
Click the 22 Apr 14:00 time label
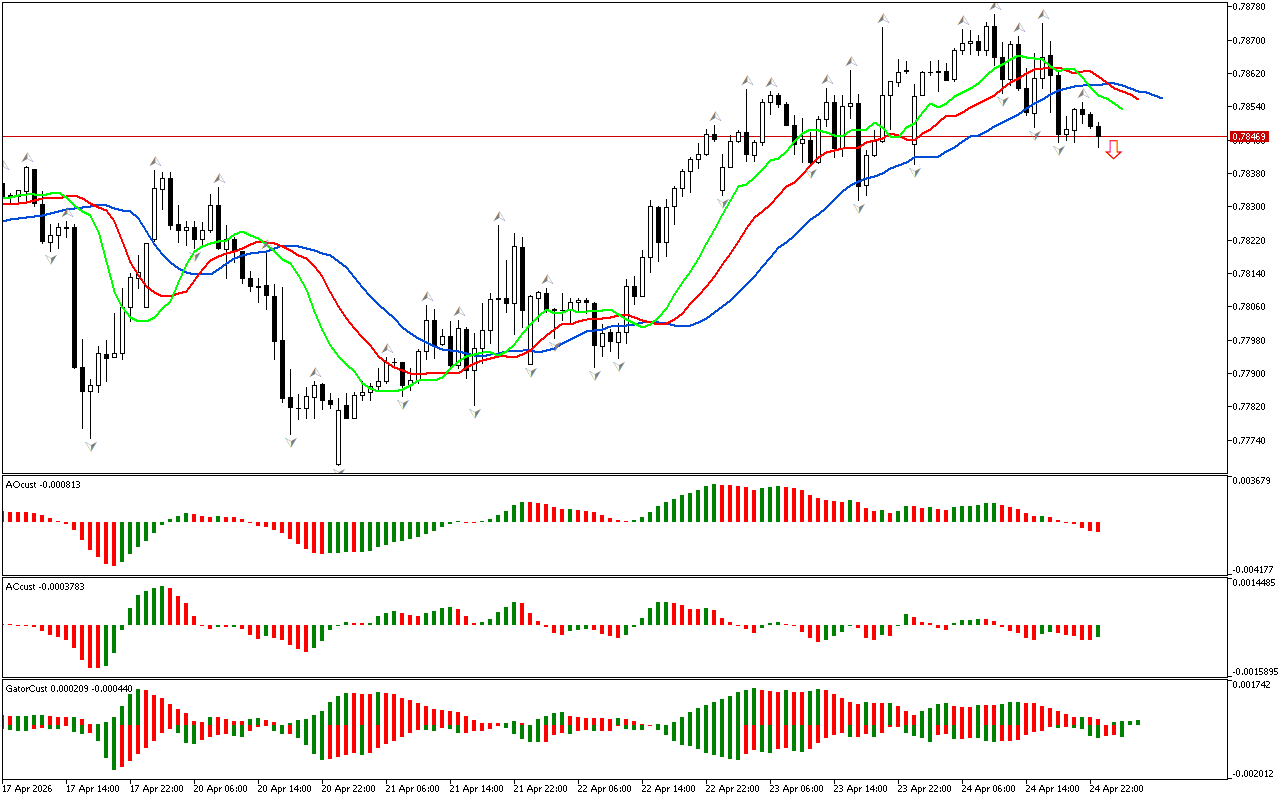pyautogui.click(x=667, y=788)
